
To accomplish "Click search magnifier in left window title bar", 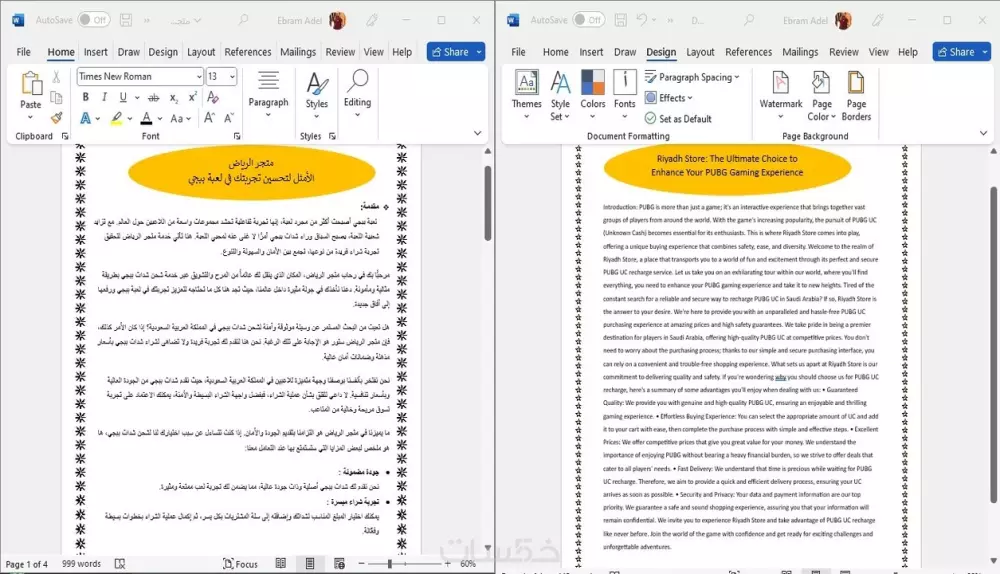I will coord(243,20).
